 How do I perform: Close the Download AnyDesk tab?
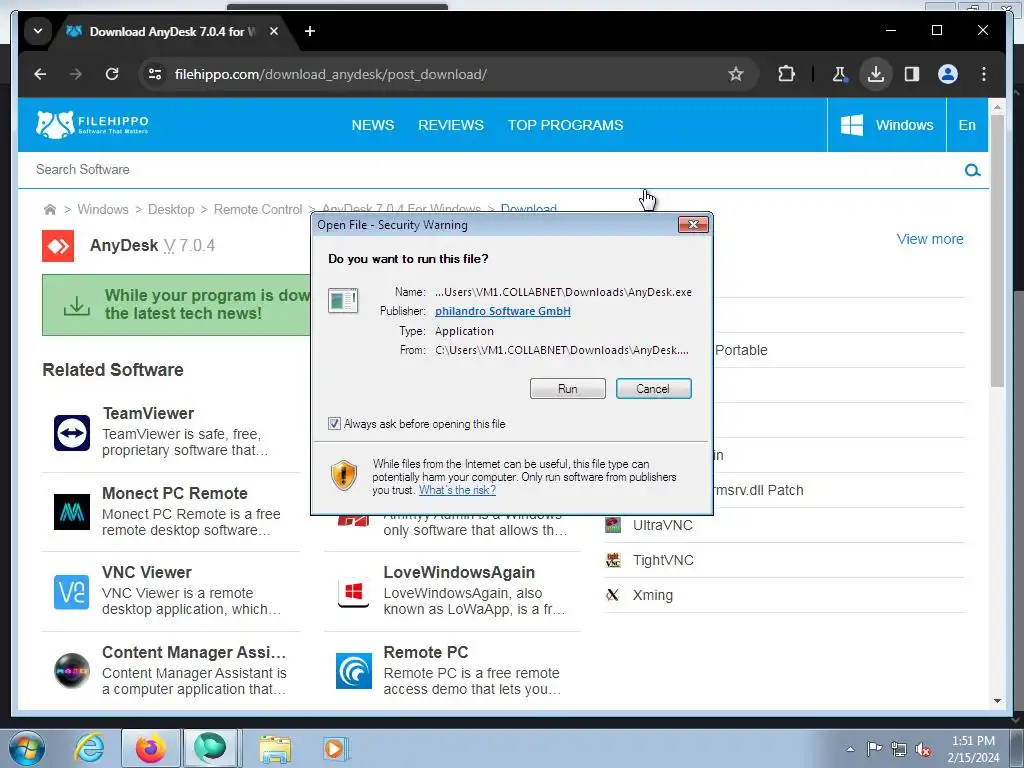pyautogui.click(x=274, y=31)
